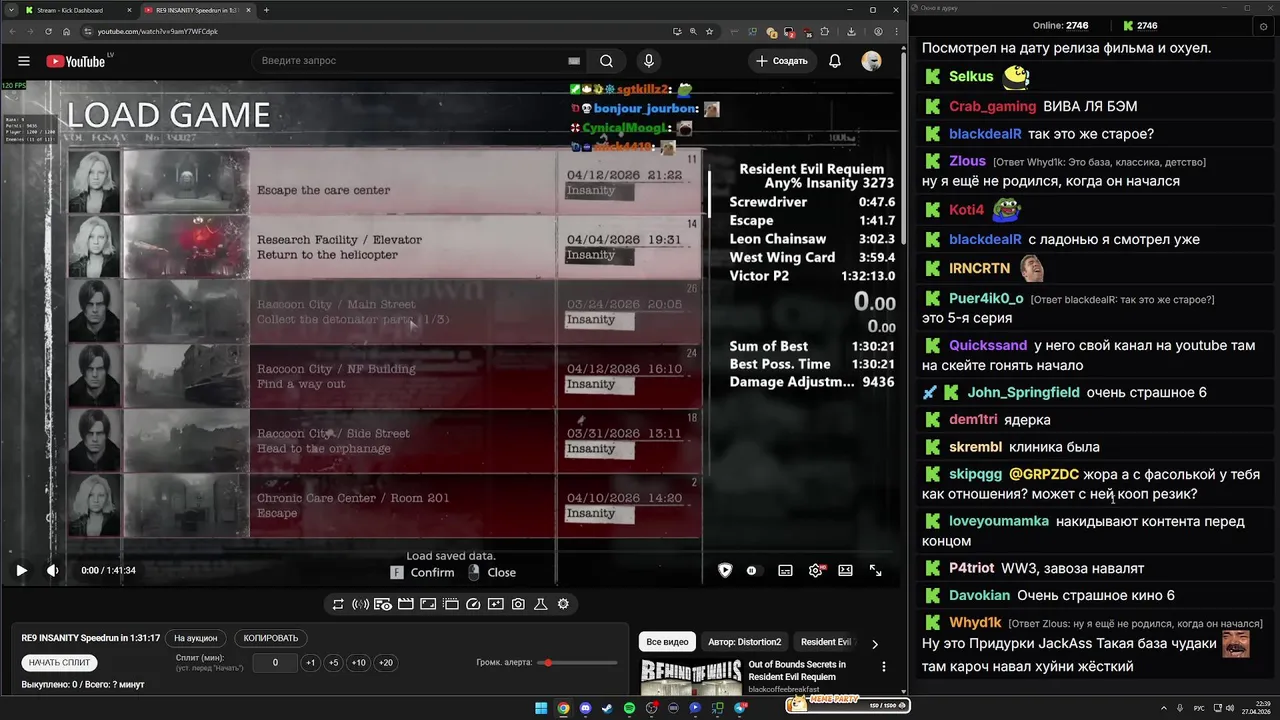Toggle subtitles on the player
The height and width of the screenshot is (720, 1280).
coord(785,571)
